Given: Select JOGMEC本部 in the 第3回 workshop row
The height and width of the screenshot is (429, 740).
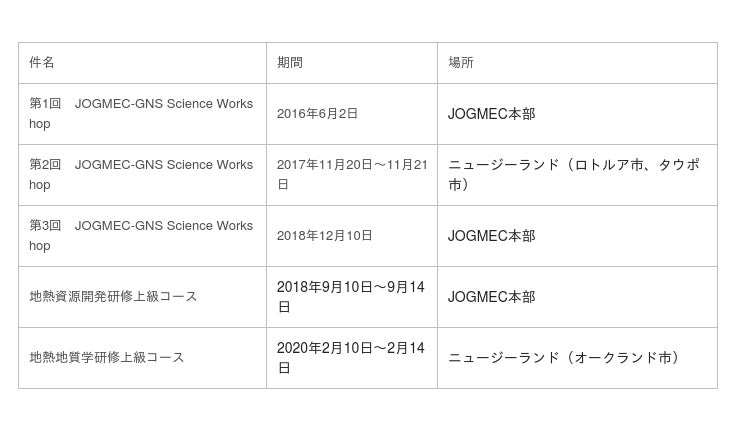Looking at the screenshot, I should click(x=491, y=236).
